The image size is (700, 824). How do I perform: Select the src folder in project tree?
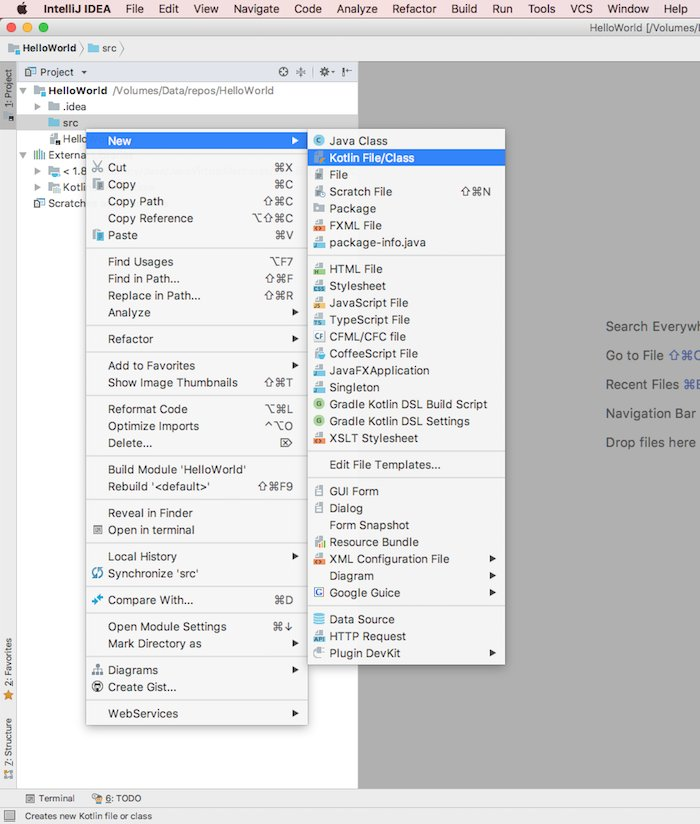point(187,122)
